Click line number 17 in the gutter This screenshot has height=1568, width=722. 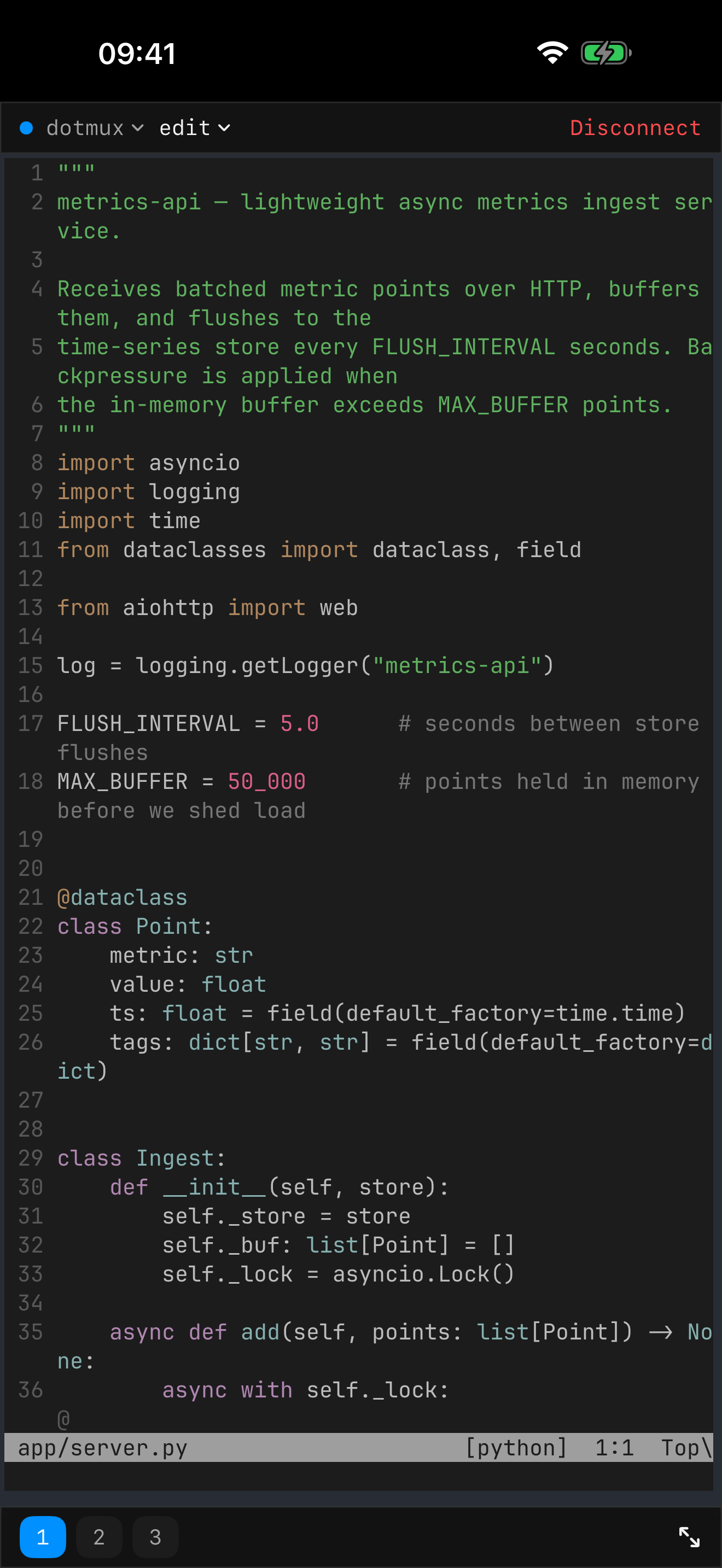(31, 724)
